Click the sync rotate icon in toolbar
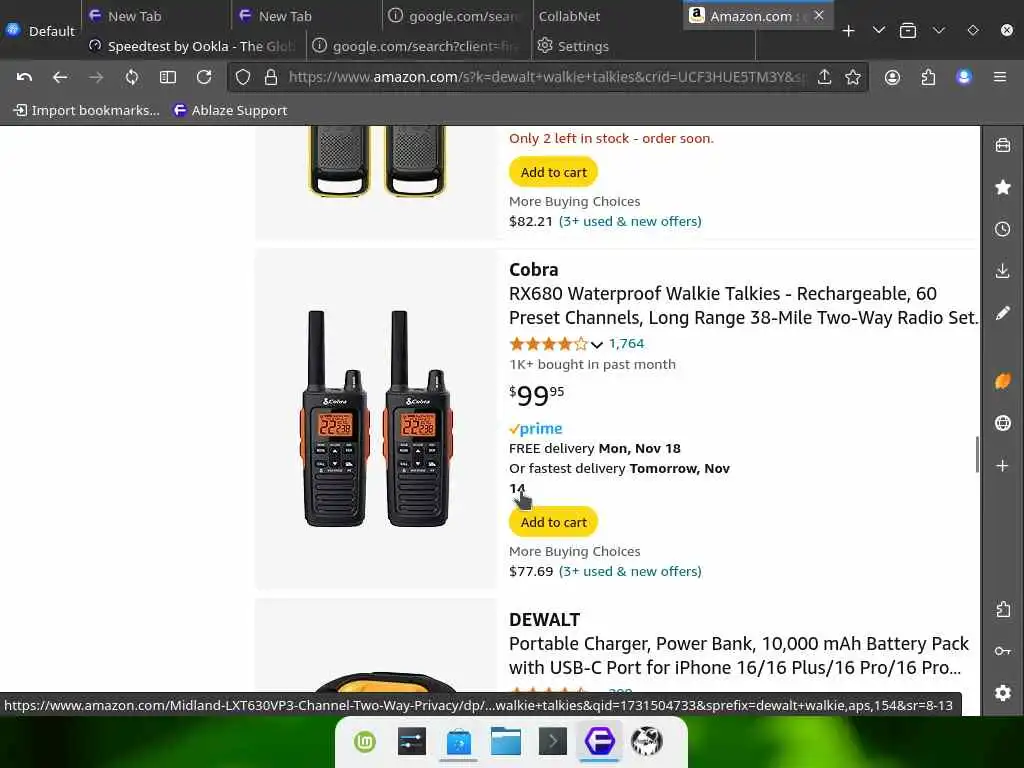The width and height of the screenshot is (1024, 768). [132, 77]
